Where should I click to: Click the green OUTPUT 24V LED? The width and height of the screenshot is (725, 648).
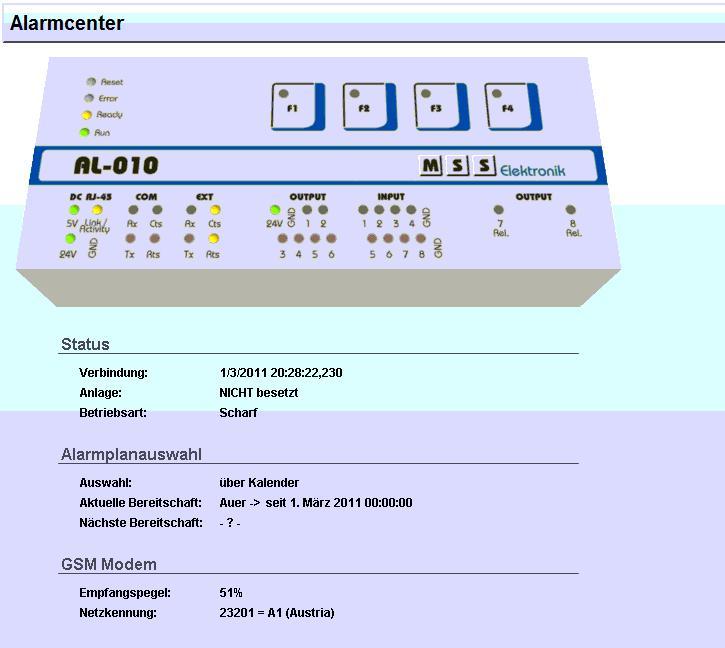coord(274,210)
